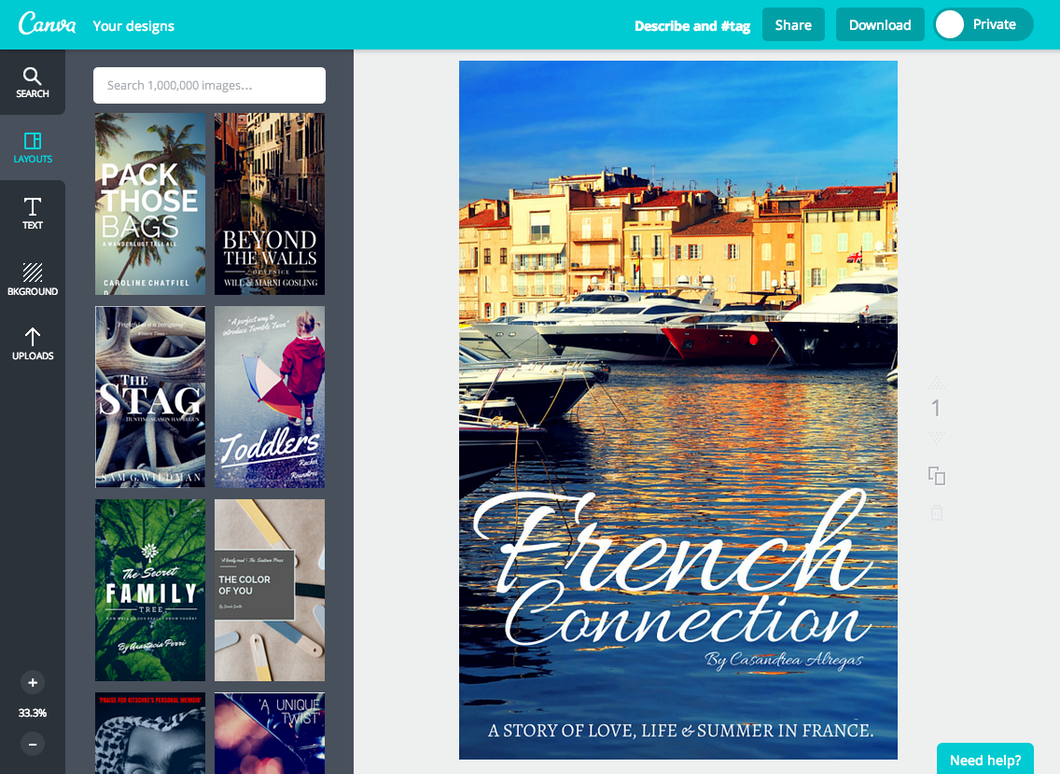Zoom in with the plus button
Screen dimensions: 1060x774
pyautogui.click(x=32, y=682)
